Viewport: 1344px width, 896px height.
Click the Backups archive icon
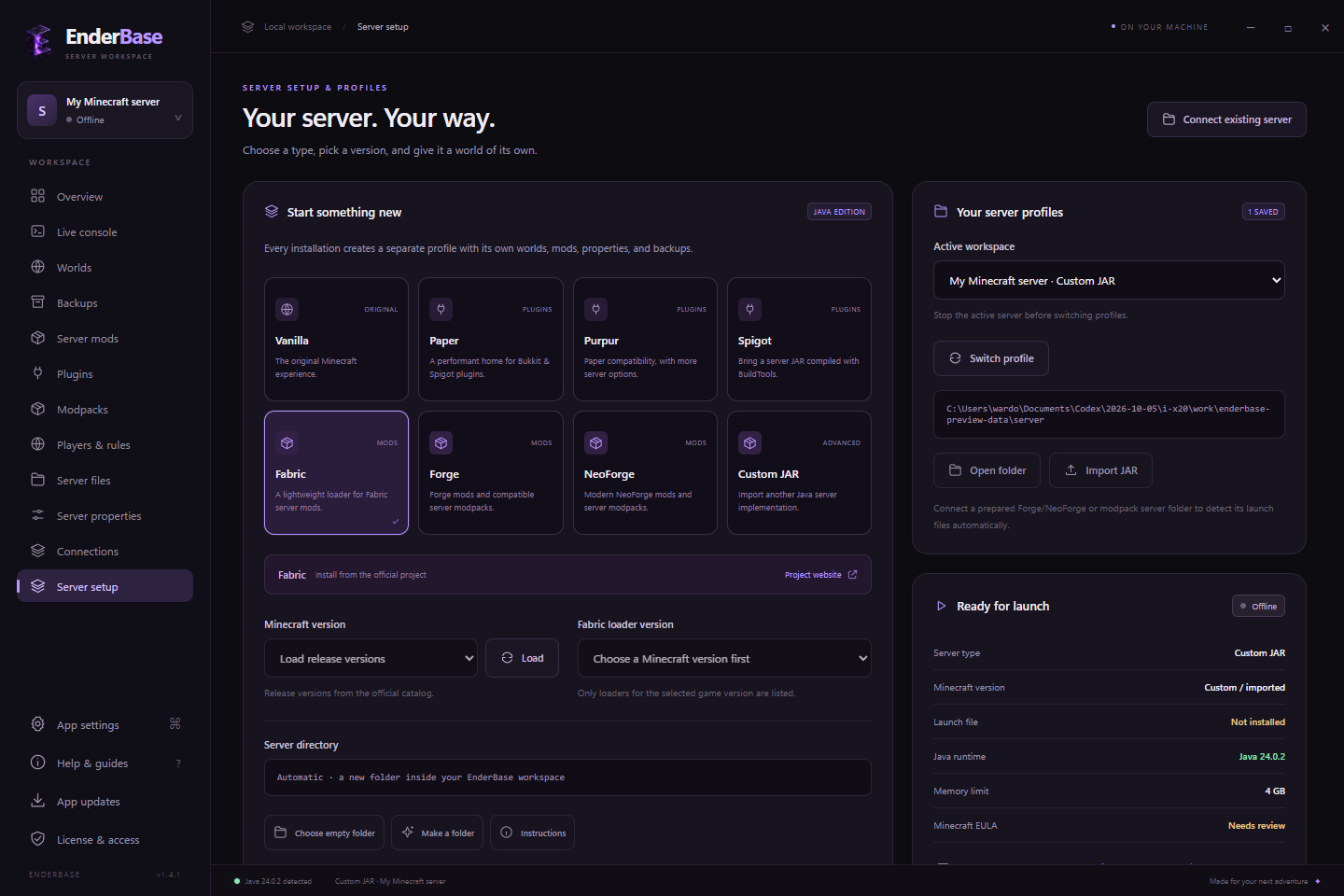coord(37,302)
